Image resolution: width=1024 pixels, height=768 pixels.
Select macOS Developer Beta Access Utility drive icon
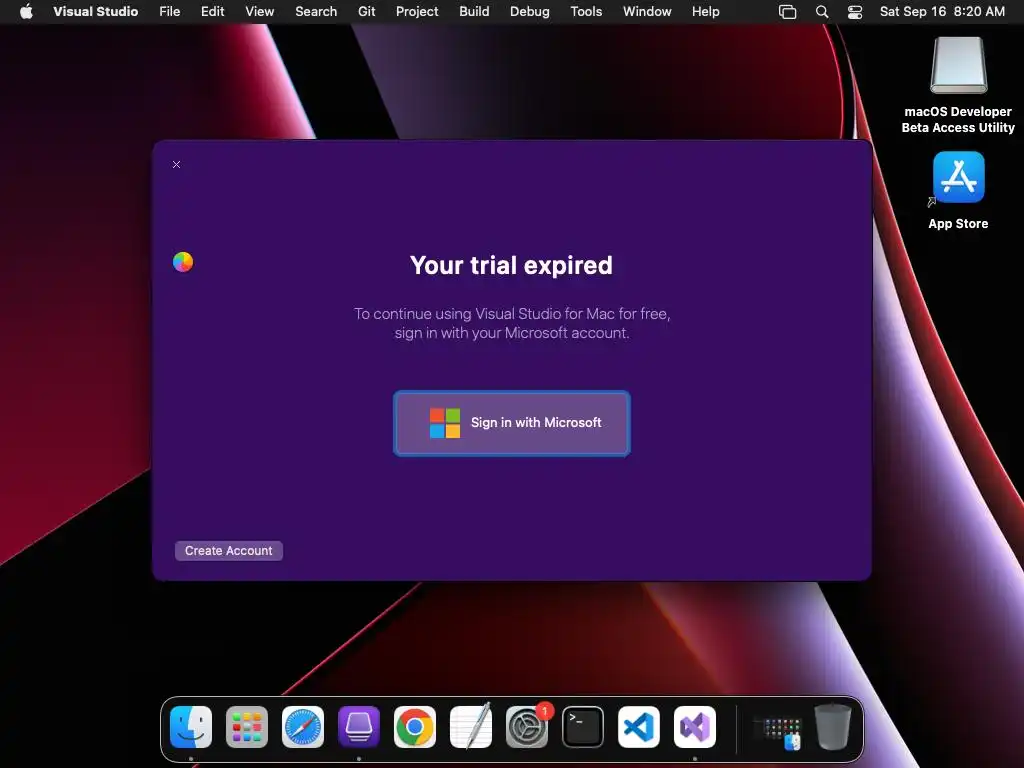[958, 65]
